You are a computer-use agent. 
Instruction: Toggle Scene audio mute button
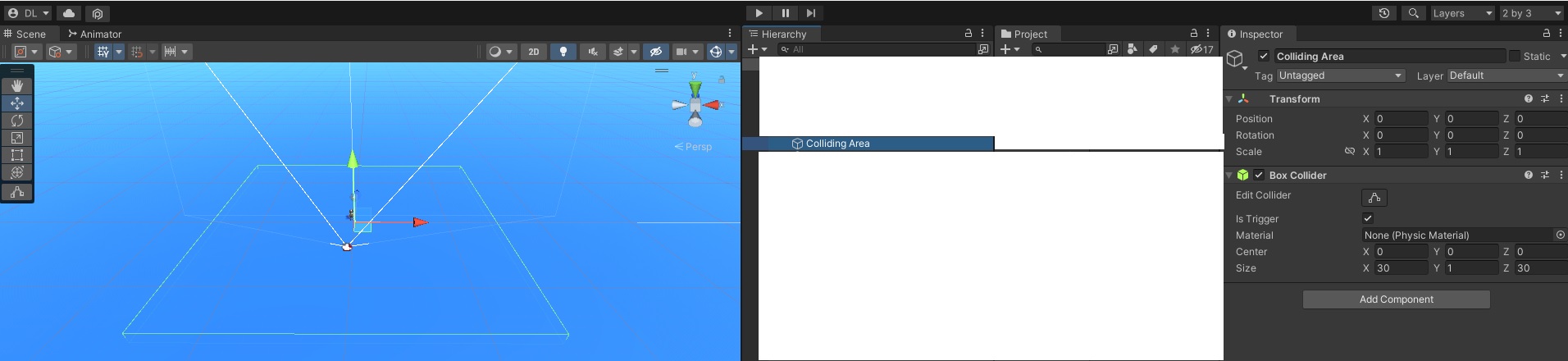tap(592, 52)
